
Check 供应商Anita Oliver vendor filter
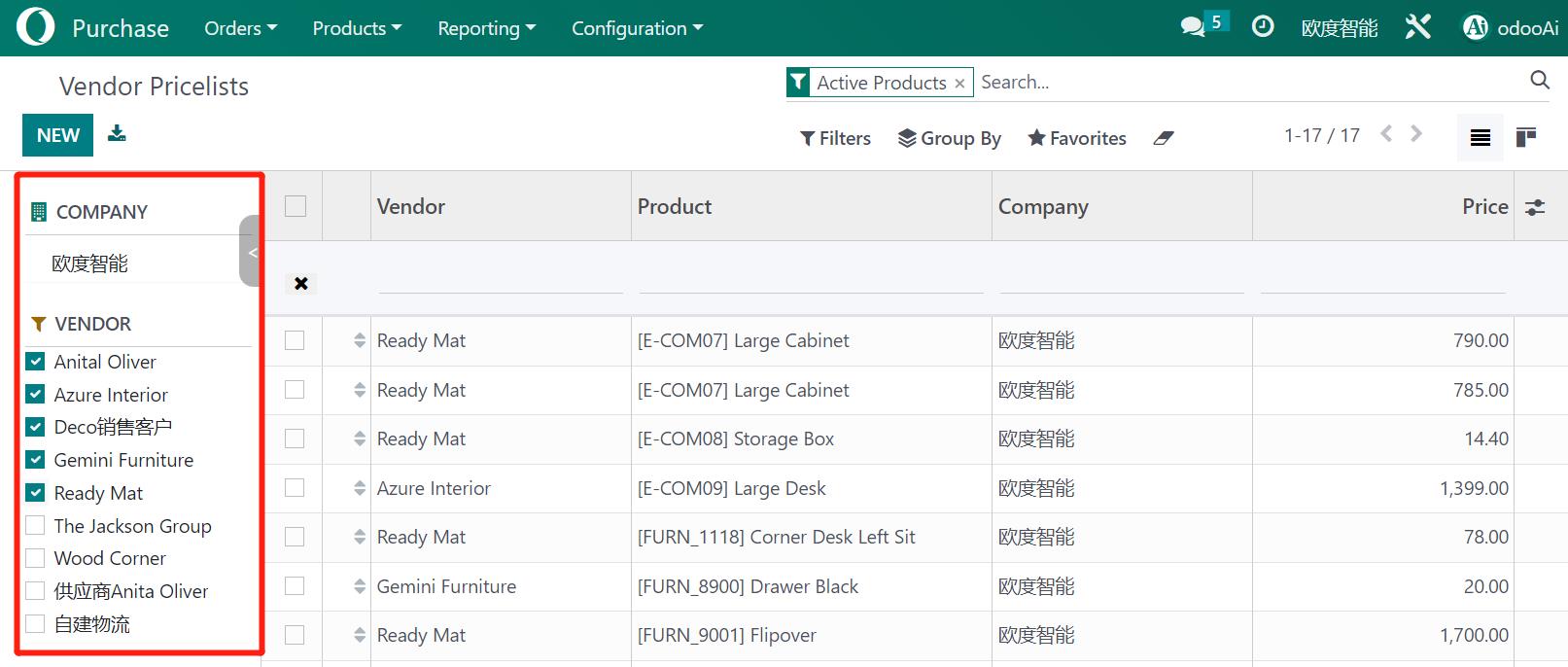click(x=35, y=590)
